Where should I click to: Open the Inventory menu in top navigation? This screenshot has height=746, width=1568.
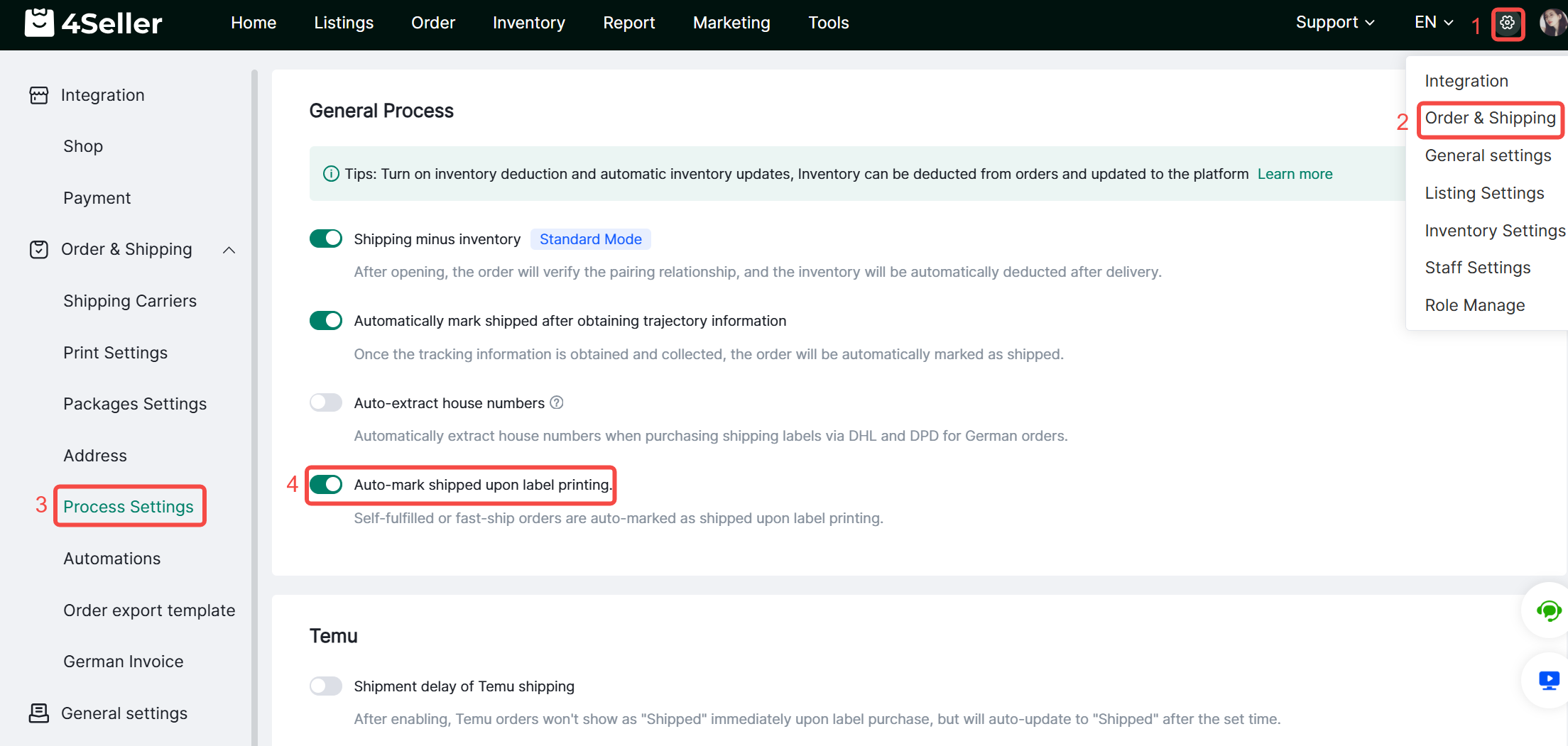528,23
